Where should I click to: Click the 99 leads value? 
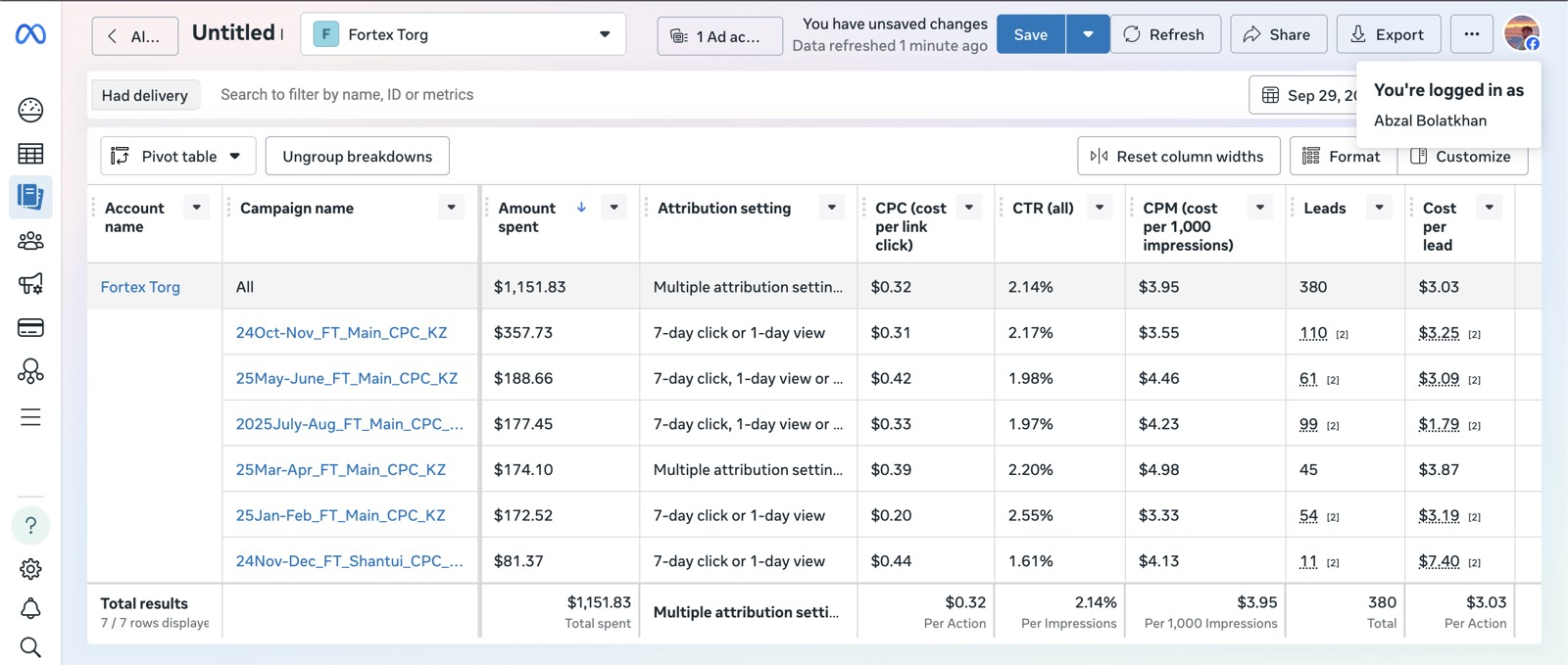[1308, 424]
